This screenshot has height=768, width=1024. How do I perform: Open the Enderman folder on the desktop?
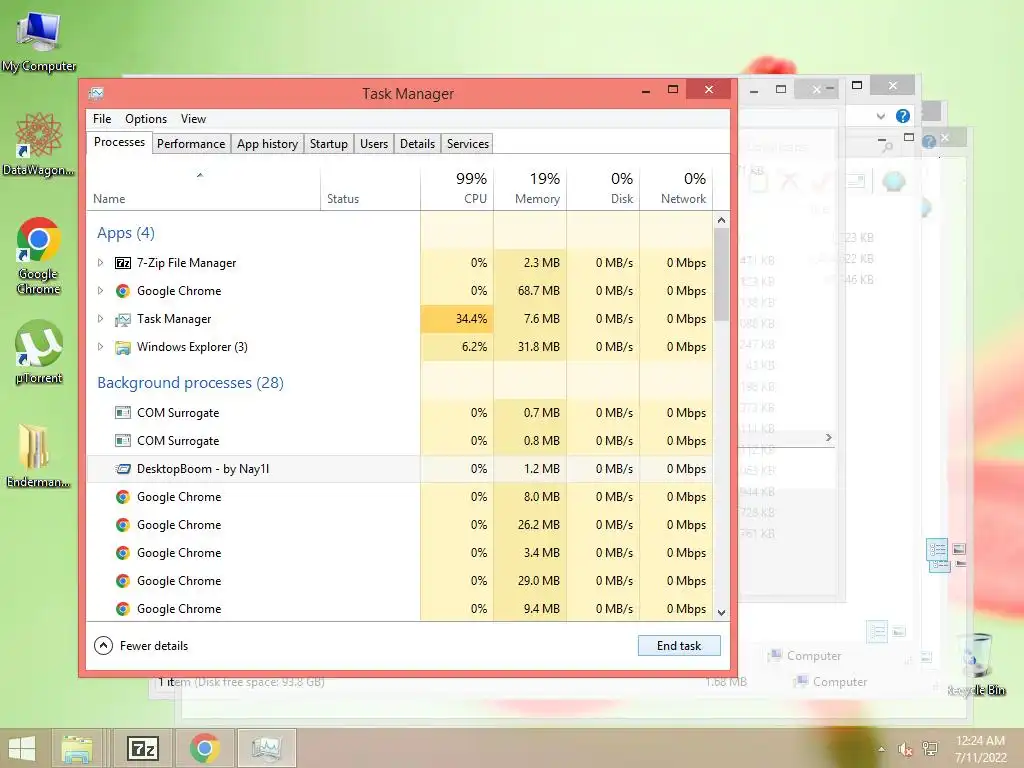pos(39,455)
